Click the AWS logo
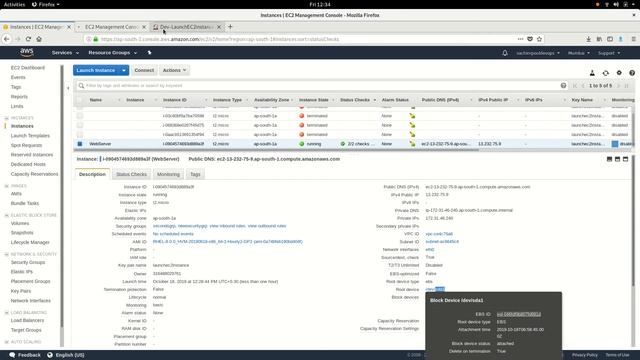 click(27, 52)
